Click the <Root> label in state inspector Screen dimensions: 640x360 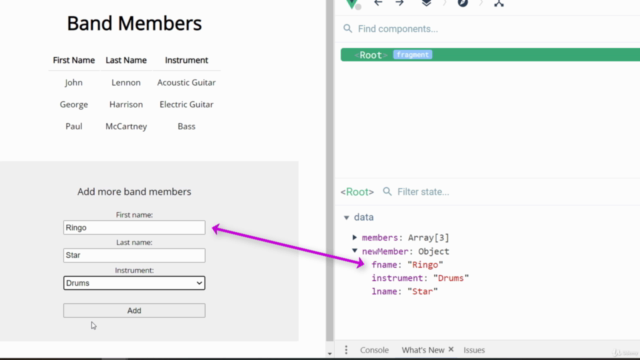357,192
